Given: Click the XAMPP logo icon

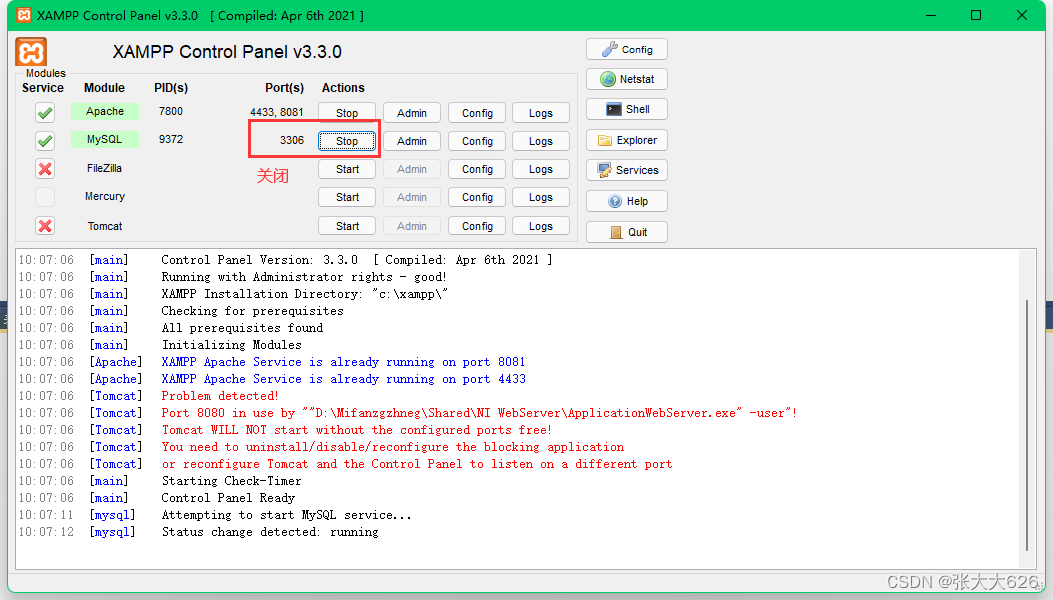Looking at the screenshot, I should coord(31,52).
